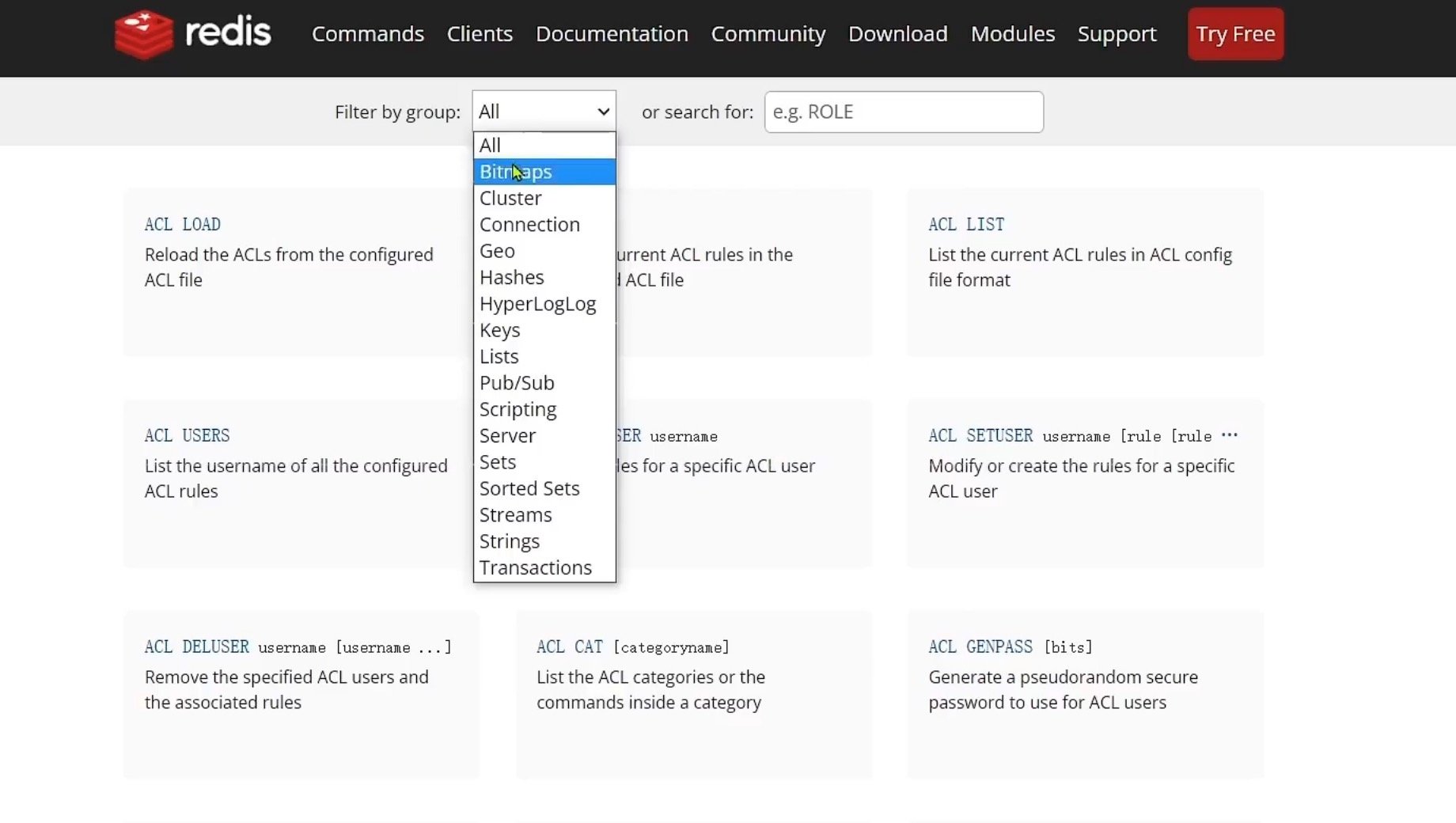Click 'Generate a pseudorandom secure password' text

1063,690
